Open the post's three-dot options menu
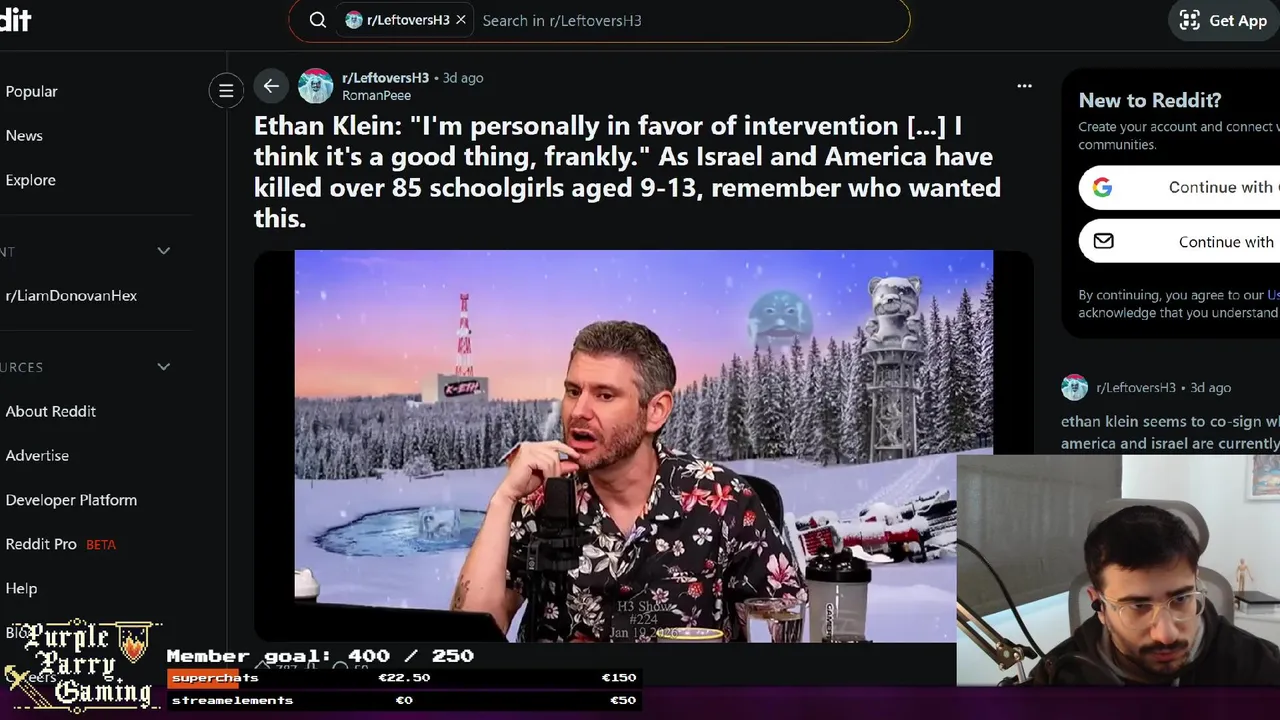The image size is (1280, 720). point(1024,86)
